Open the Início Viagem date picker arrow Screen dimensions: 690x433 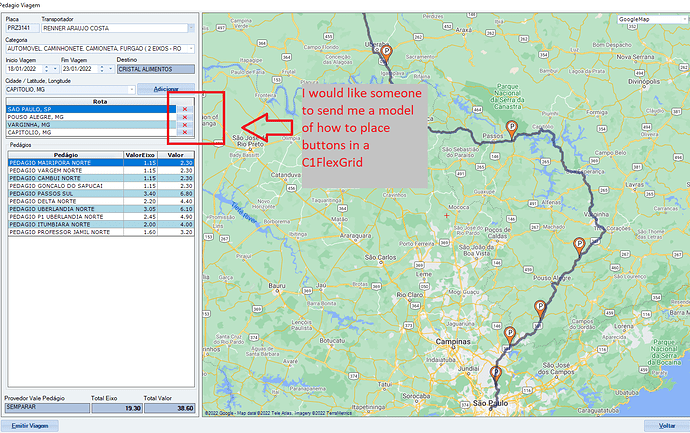click(55, 69)
